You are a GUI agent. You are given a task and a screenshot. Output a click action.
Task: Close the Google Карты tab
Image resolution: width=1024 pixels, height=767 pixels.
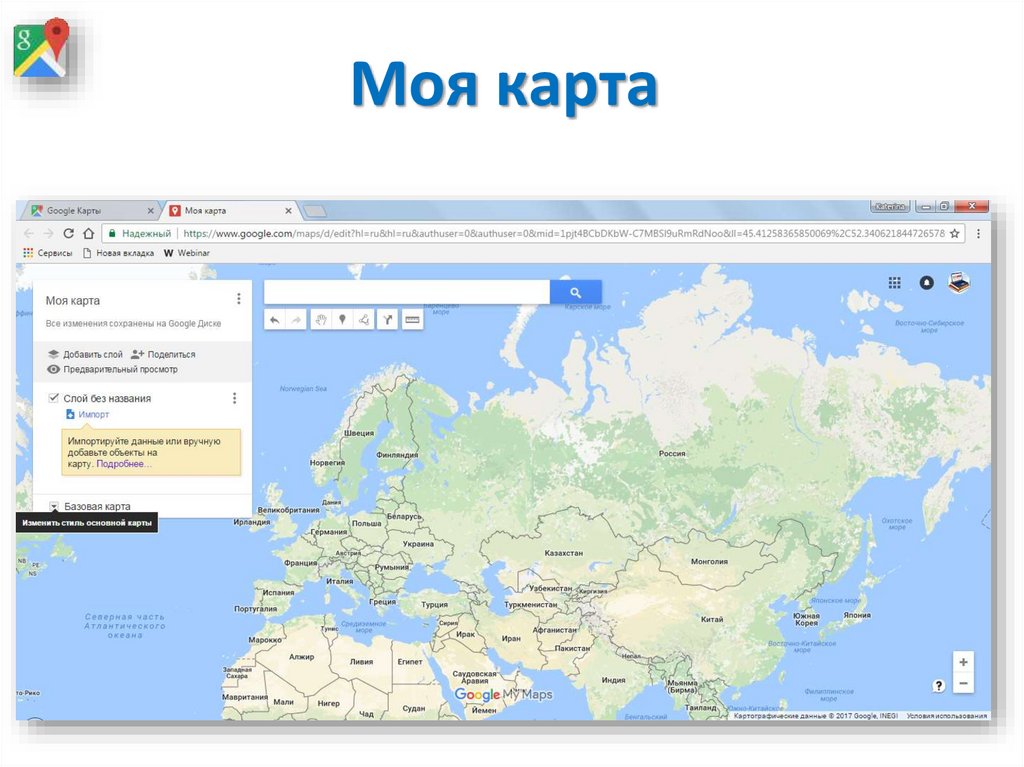pyautogui.click(x=151, y=210)
